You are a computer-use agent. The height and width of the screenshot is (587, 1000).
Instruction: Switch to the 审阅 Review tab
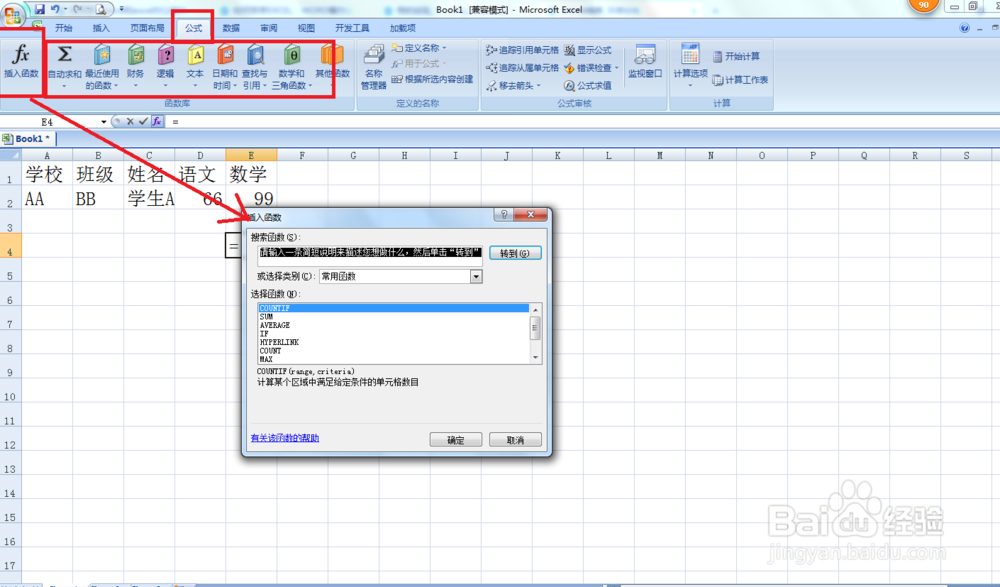click(268, 28)
